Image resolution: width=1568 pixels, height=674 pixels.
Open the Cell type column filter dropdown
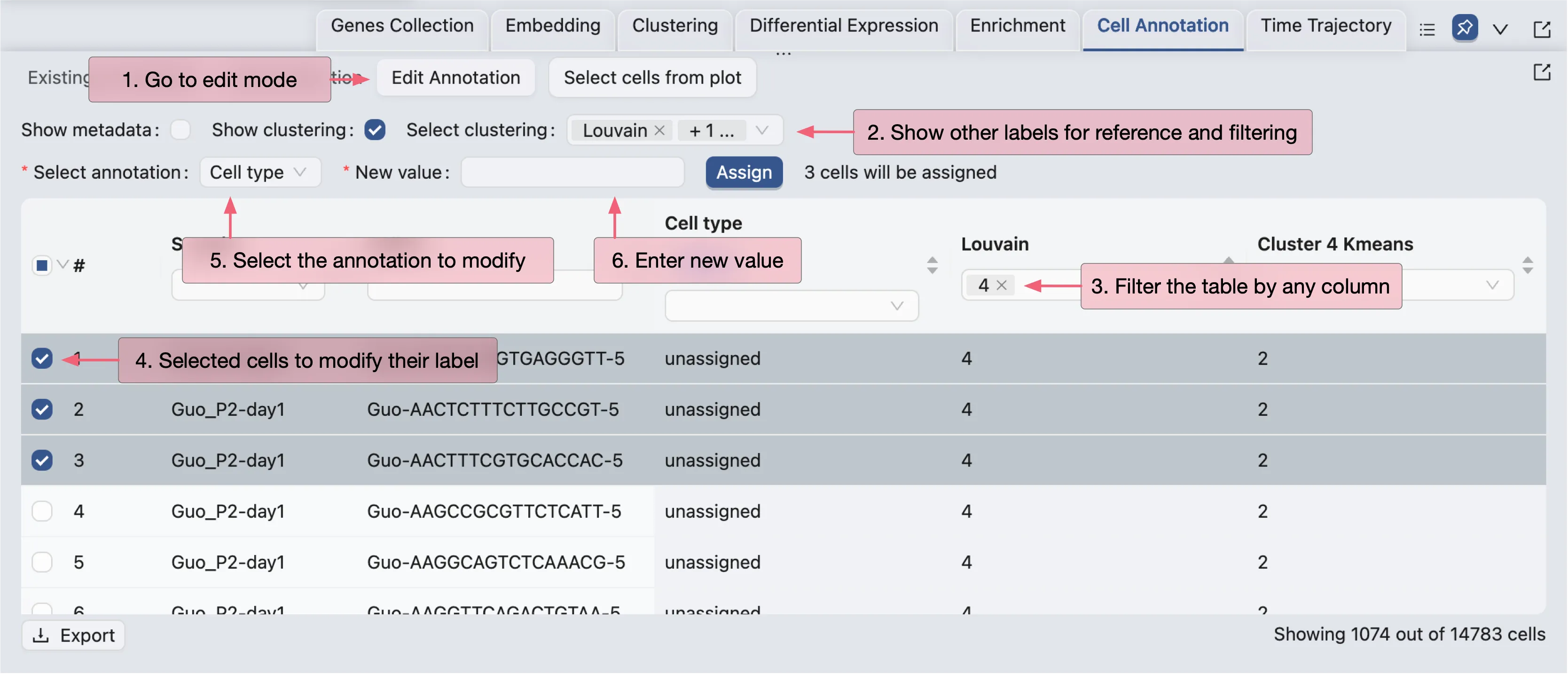click(792, 306)
